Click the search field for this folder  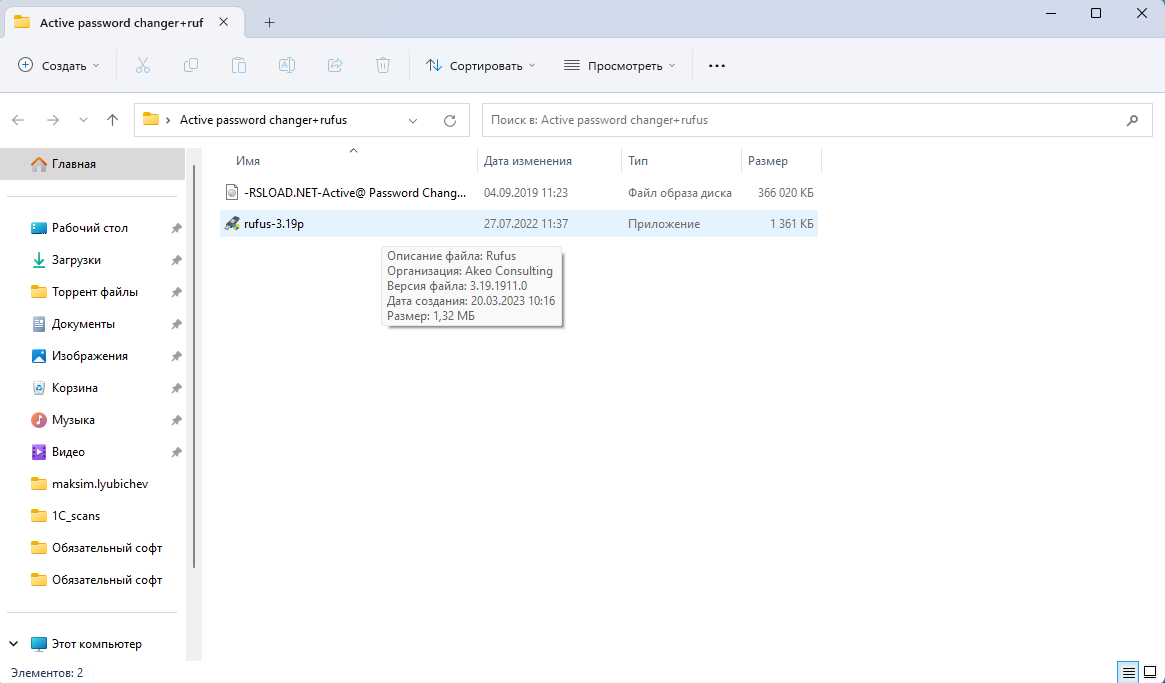(x=800, y=120)
